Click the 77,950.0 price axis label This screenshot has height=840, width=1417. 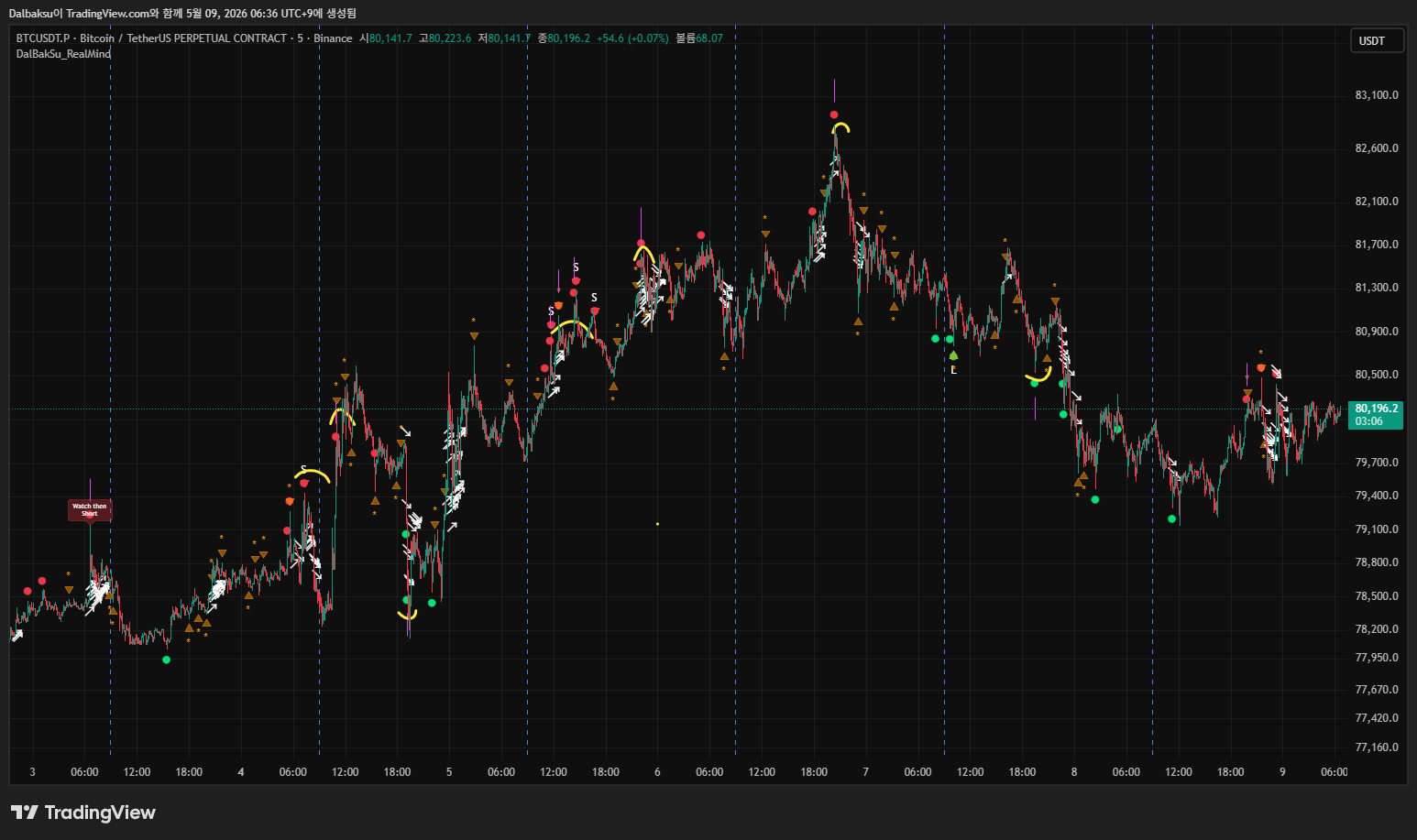[1377, 658]
